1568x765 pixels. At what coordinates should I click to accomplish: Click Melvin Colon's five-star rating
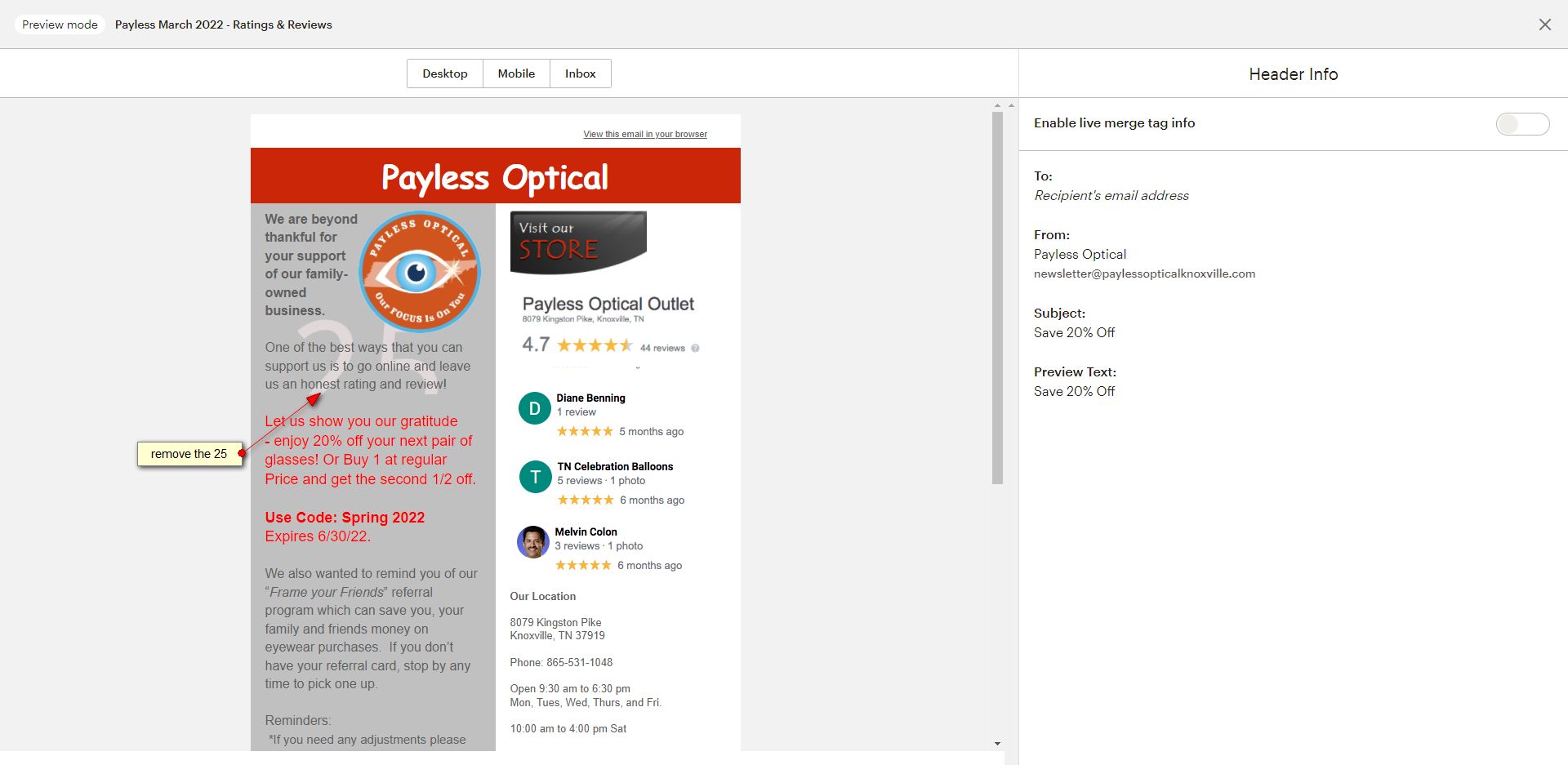pos(583,565)
